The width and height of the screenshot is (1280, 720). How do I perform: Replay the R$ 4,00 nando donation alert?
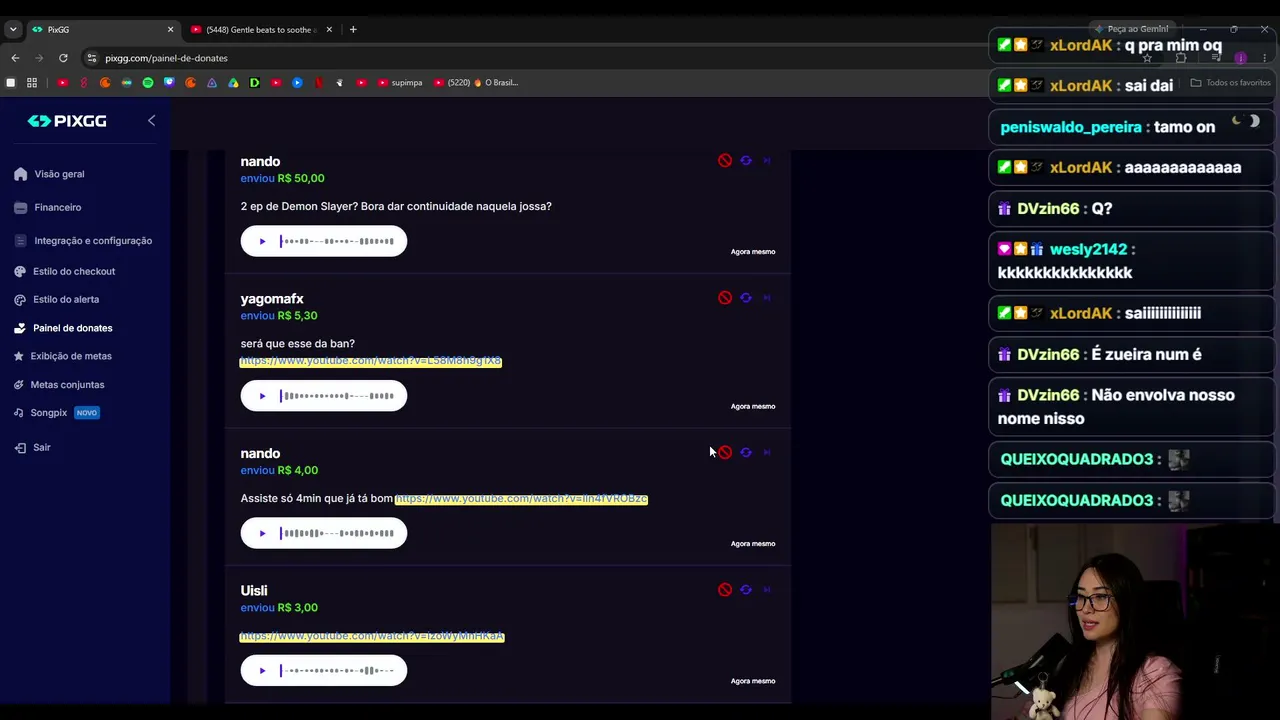coord(746,452)
